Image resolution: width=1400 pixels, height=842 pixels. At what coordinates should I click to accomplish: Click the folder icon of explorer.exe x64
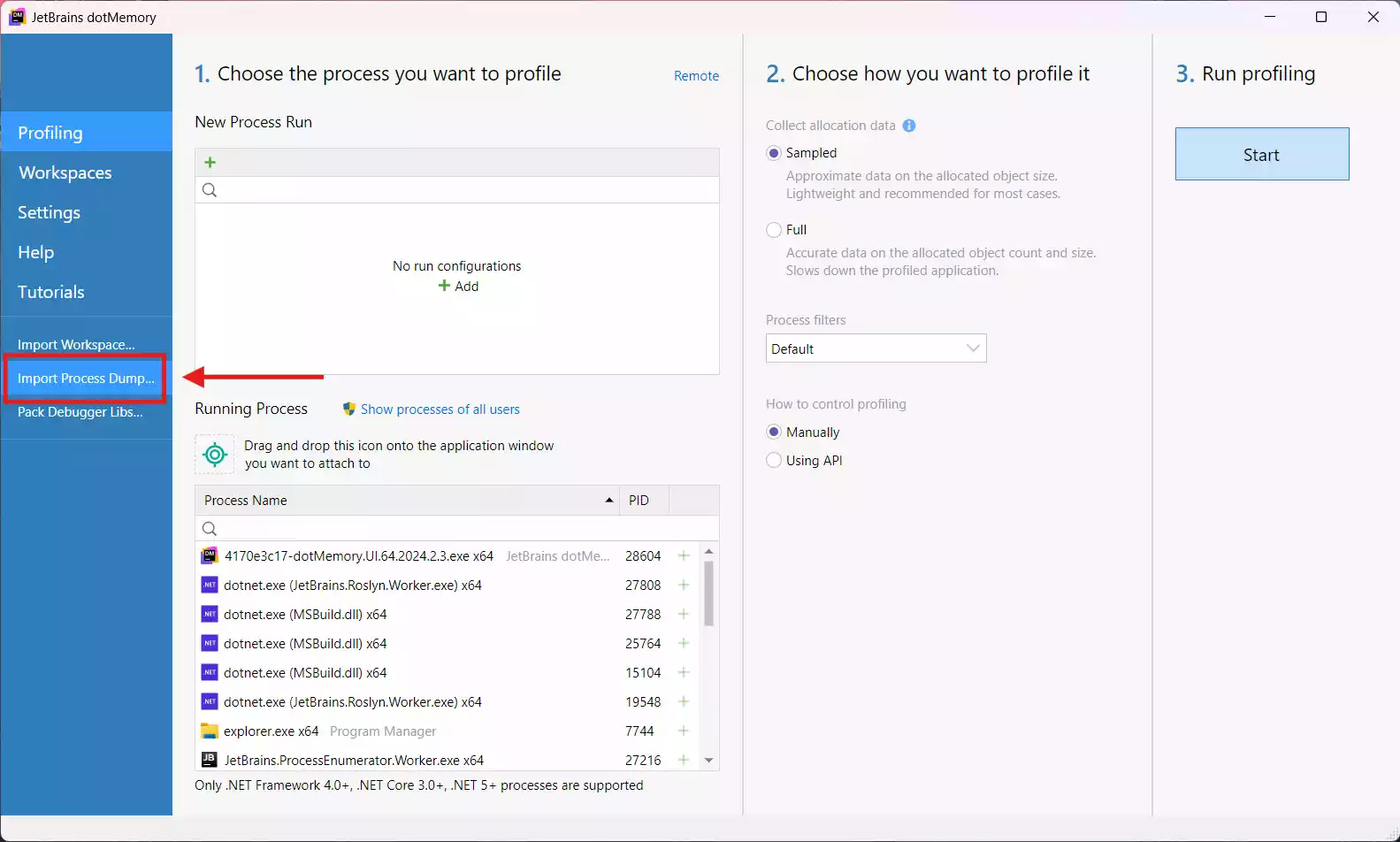click(x=210, y=731)
